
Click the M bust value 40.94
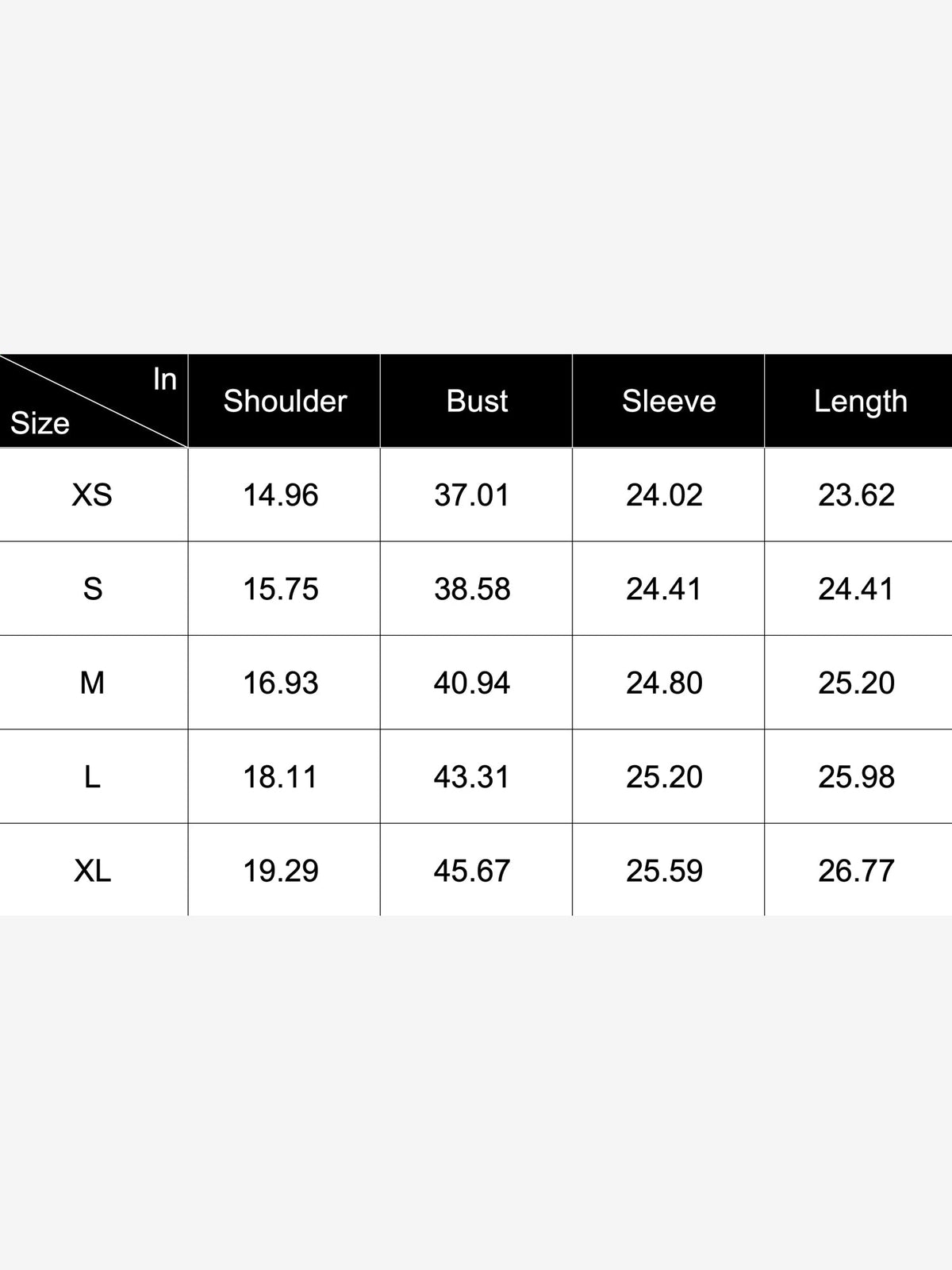[472, 683]
